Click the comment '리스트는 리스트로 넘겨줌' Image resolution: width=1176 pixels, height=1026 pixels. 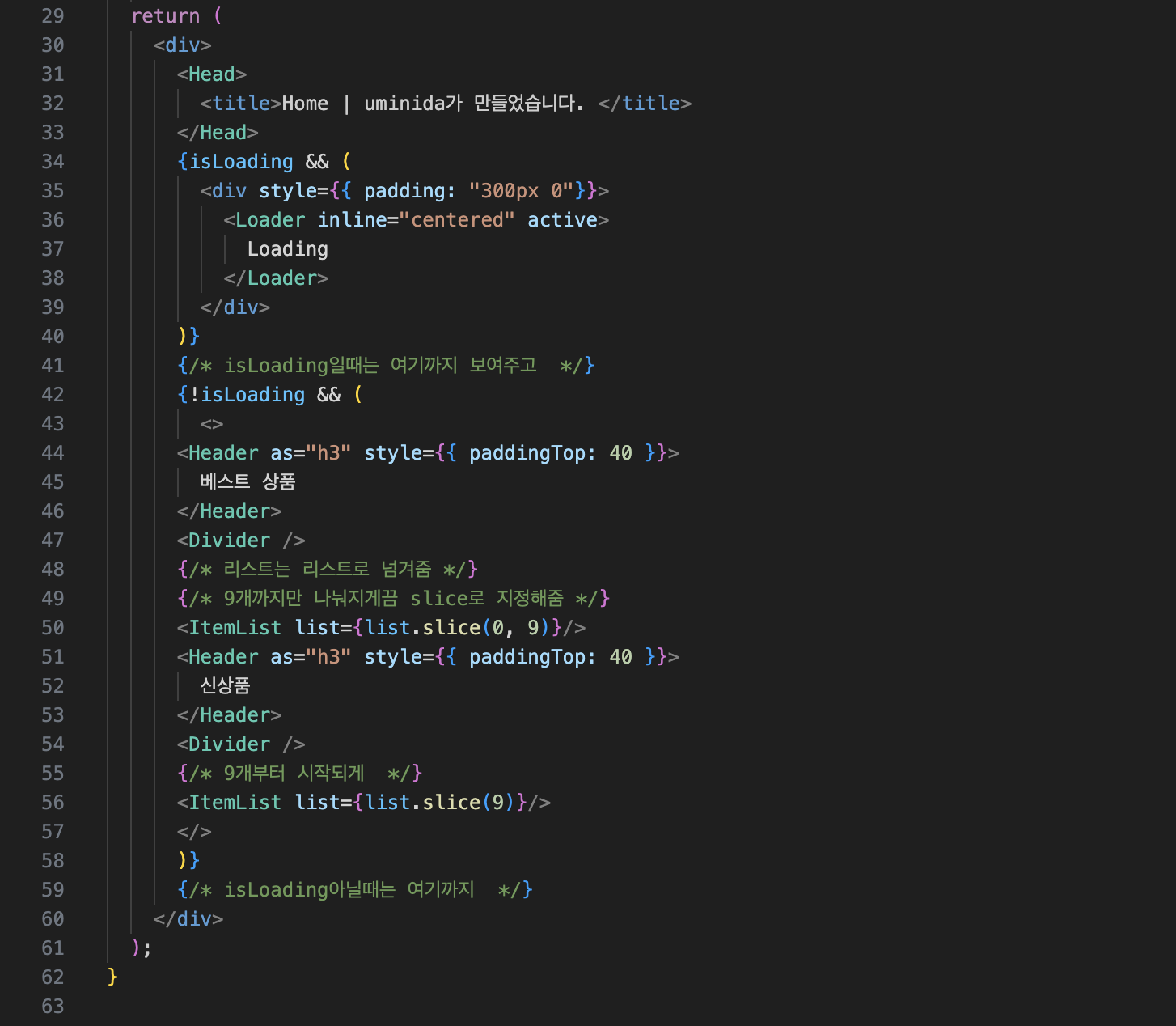coord(328,570)
